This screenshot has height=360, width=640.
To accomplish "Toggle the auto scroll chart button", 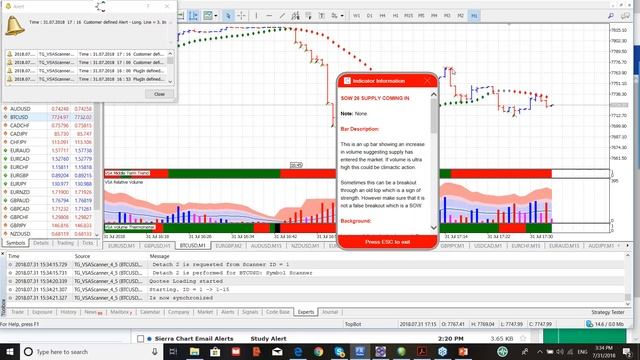I will 181,16.
